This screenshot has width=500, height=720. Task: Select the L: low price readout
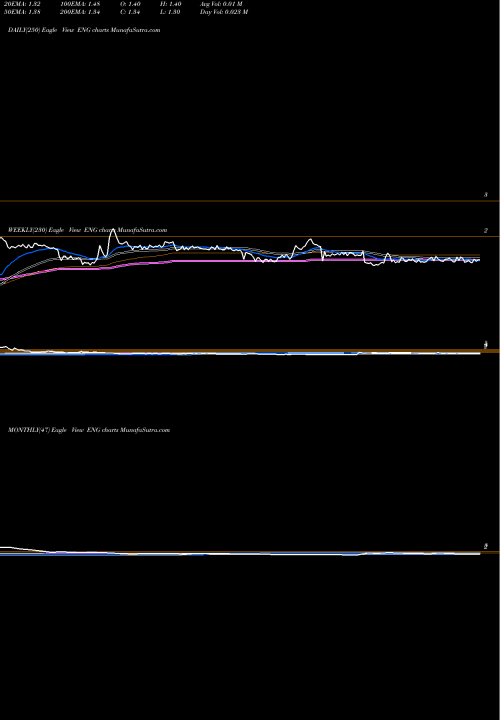[x=169, y=12]
